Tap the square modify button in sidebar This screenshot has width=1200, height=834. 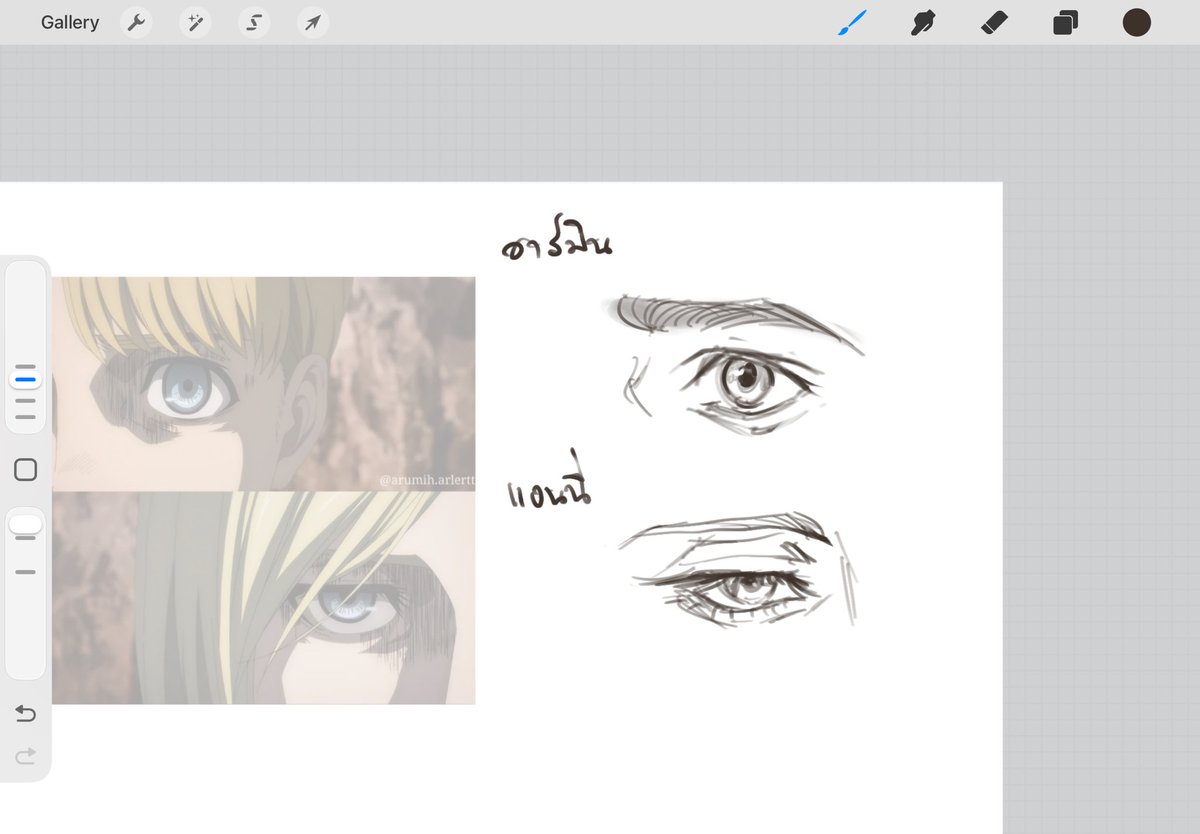26,470
